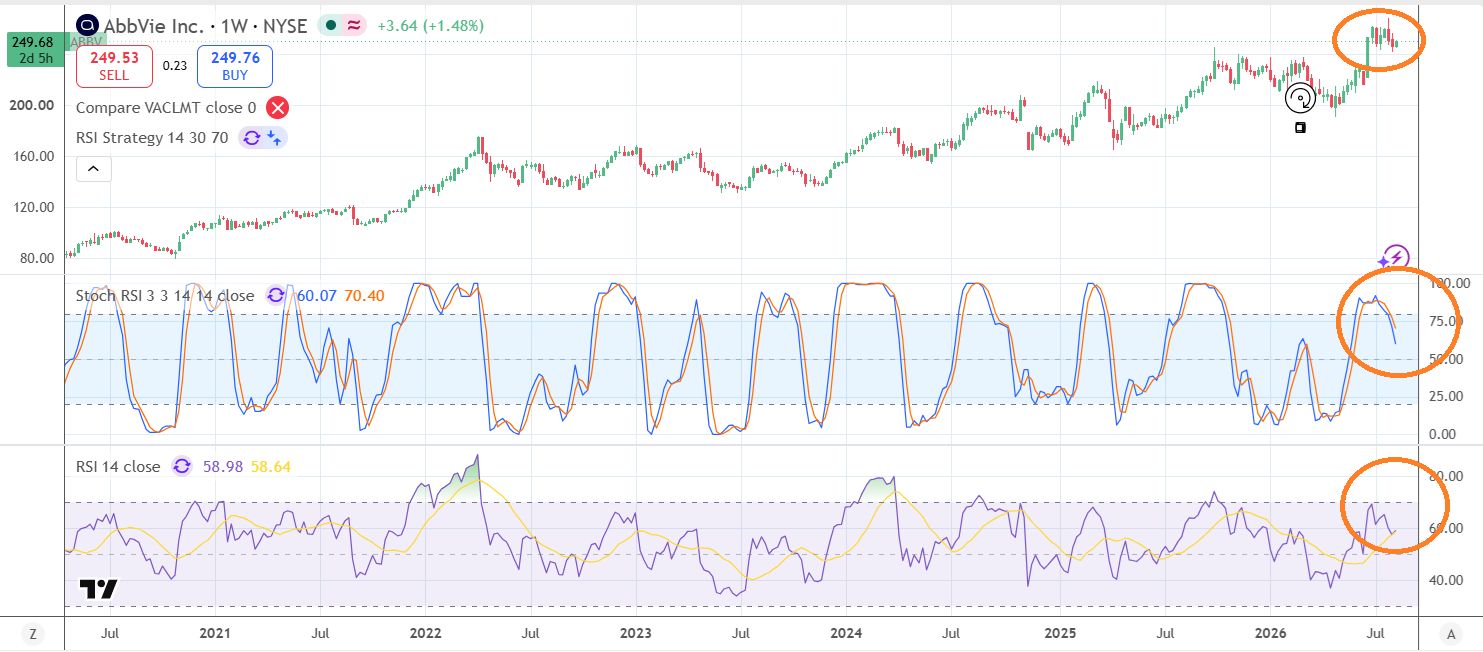Select the Compare VACLMT close 0 legend

point(166,108)
